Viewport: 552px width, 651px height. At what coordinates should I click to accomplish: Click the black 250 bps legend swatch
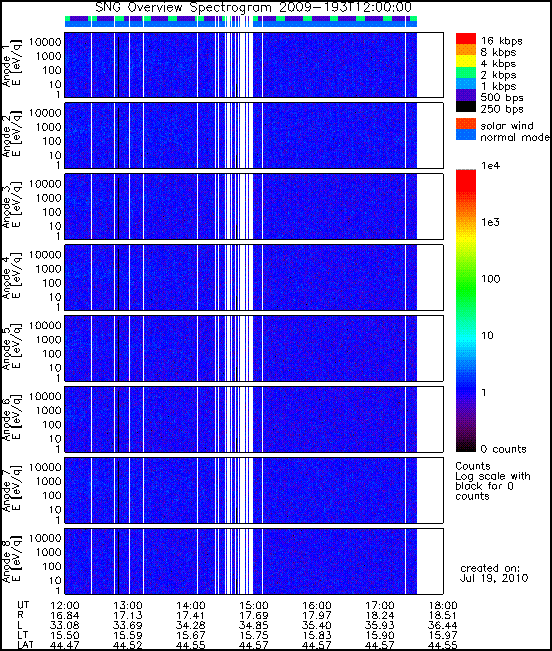click(466, 106)
